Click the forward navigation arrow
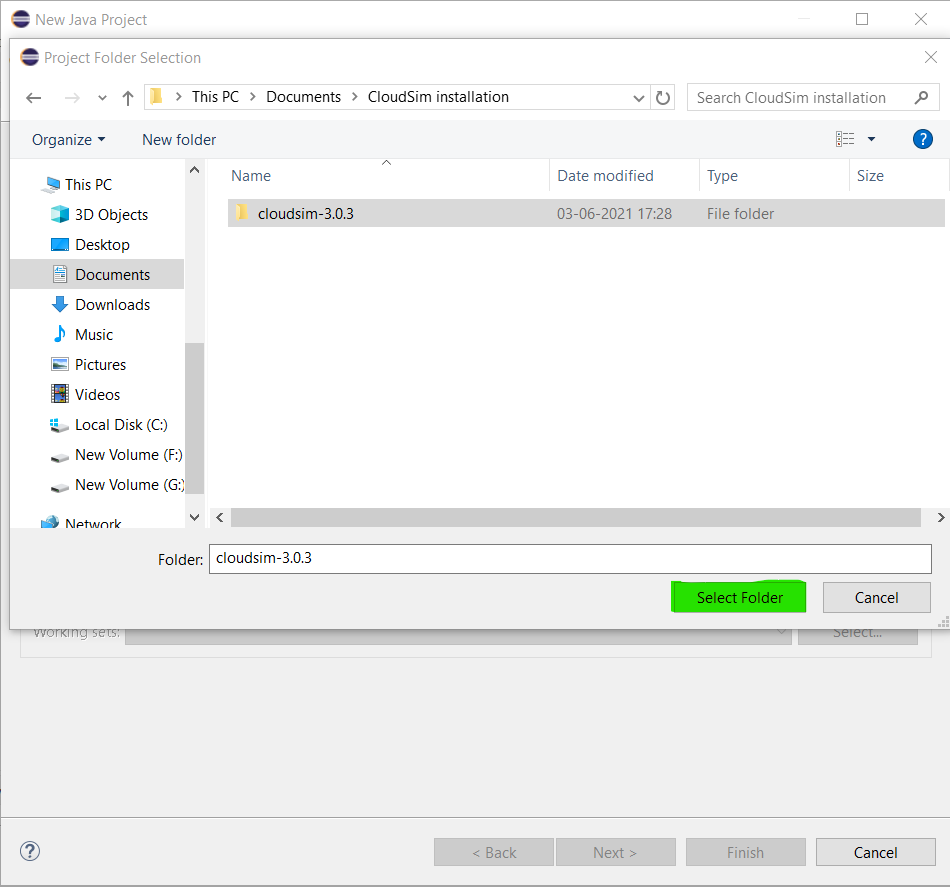Viewport: 950px width, 887px height. (x=71, y=98)
